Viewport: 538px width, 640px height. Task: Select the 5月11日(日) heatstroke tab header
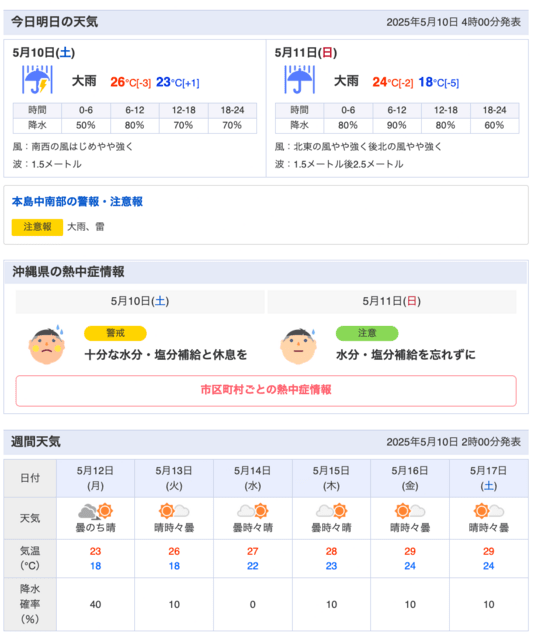click(x=392, y=302)
